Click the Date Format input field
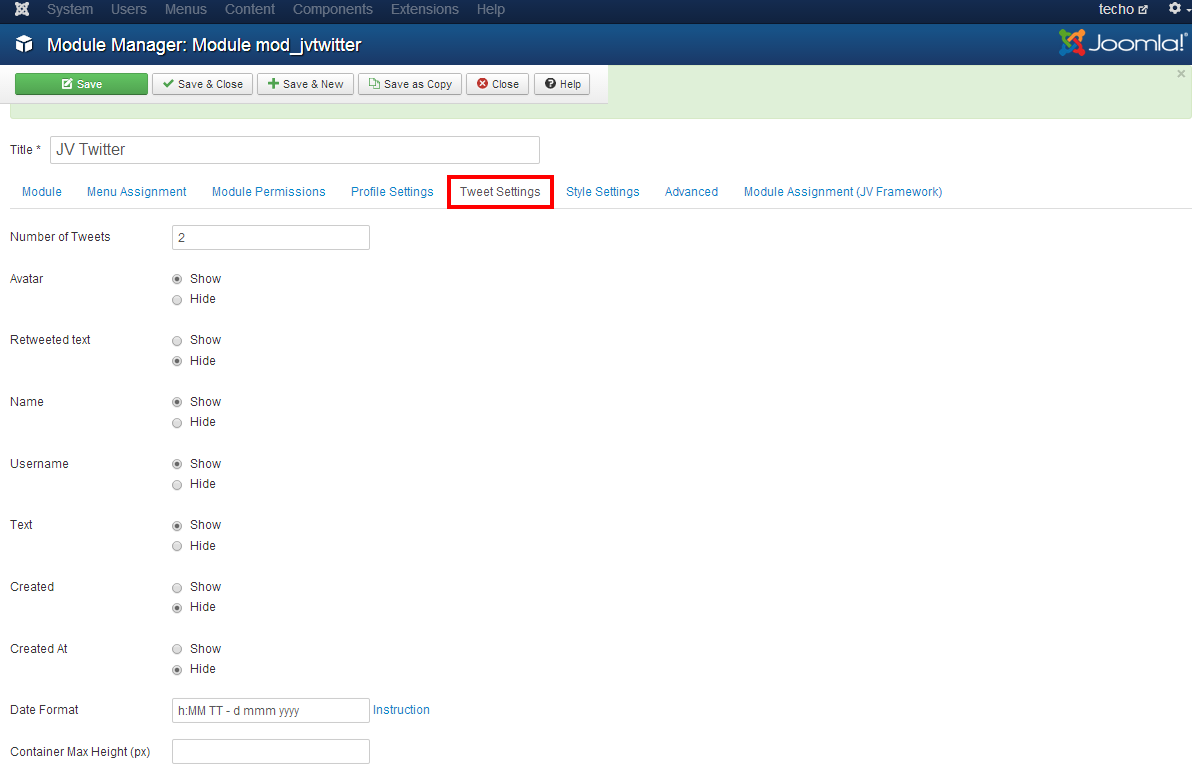The width and height of the screenshot is (1192, 783). [x=271, y=711]
